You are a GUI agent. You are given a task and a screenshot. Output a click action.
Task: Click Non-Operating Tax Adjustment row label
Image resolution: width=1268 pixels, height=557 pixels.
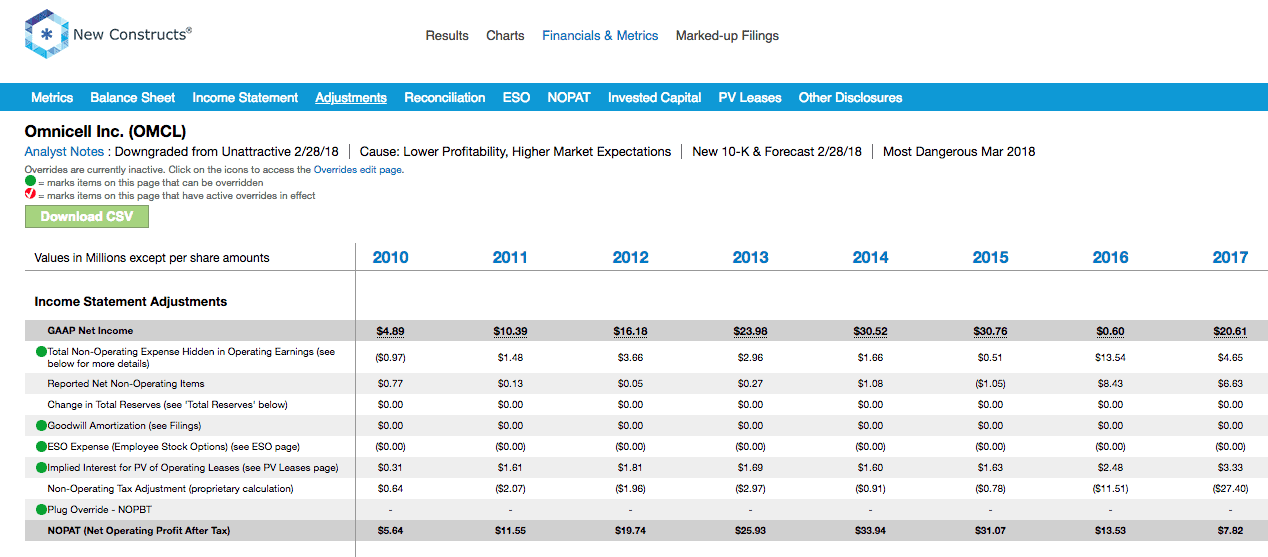[171, 489]
